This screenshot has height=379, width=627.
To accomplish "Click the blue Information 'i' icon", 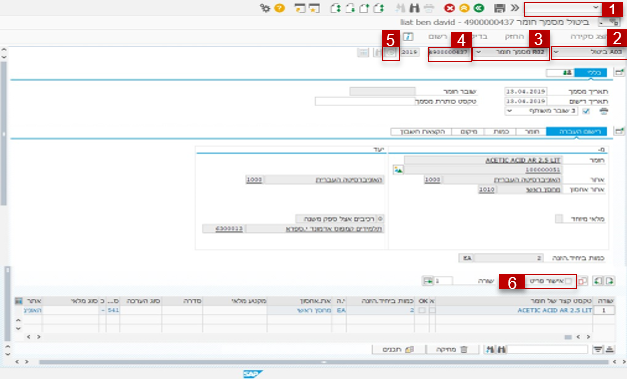I will pos(408,37).
